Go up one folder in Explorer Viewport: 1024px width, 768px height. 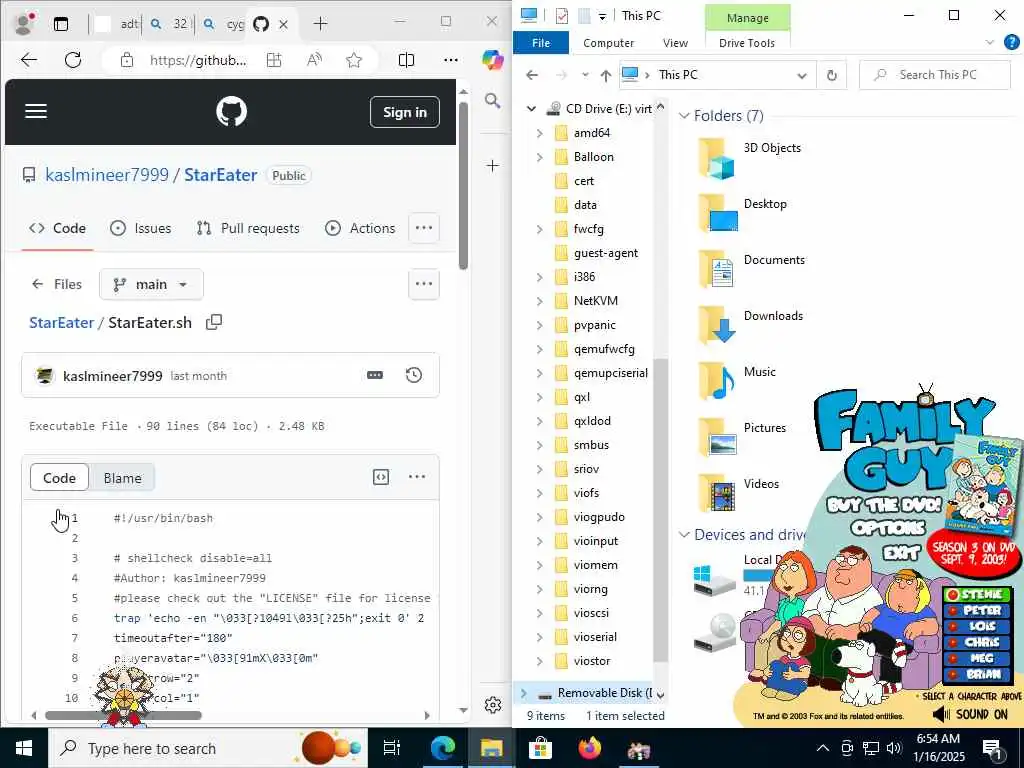point(605,75)
